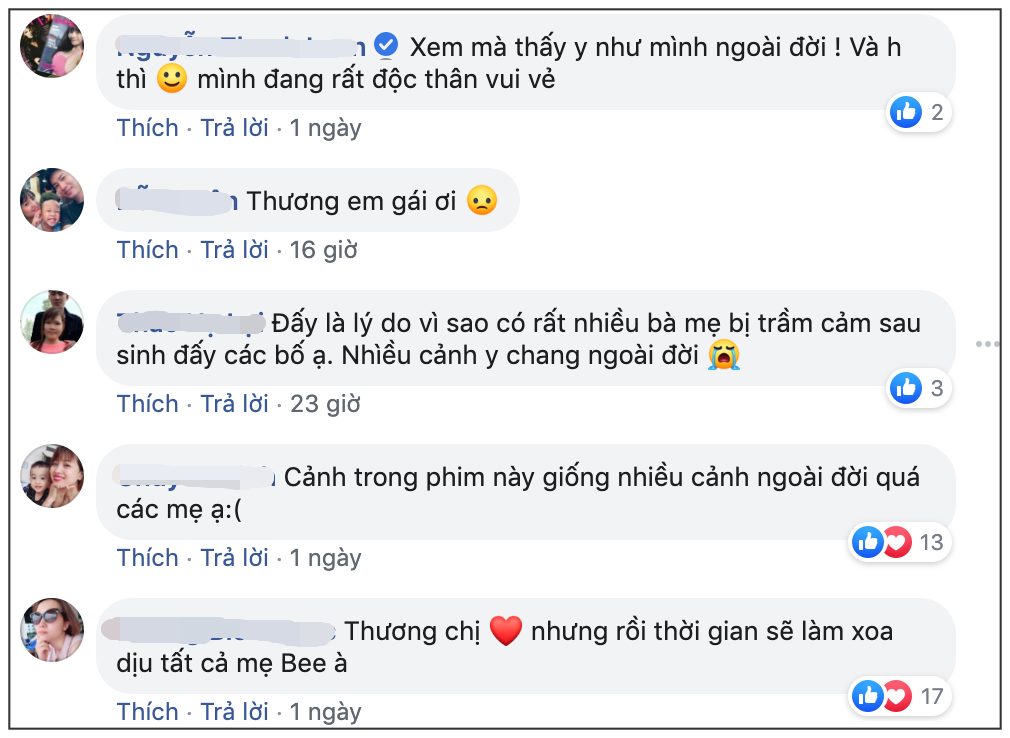Open reactions on the comment with 13 reactions
Image resolution: width=1010 pixels, height=738 pixels.
[x=897, y=542]
